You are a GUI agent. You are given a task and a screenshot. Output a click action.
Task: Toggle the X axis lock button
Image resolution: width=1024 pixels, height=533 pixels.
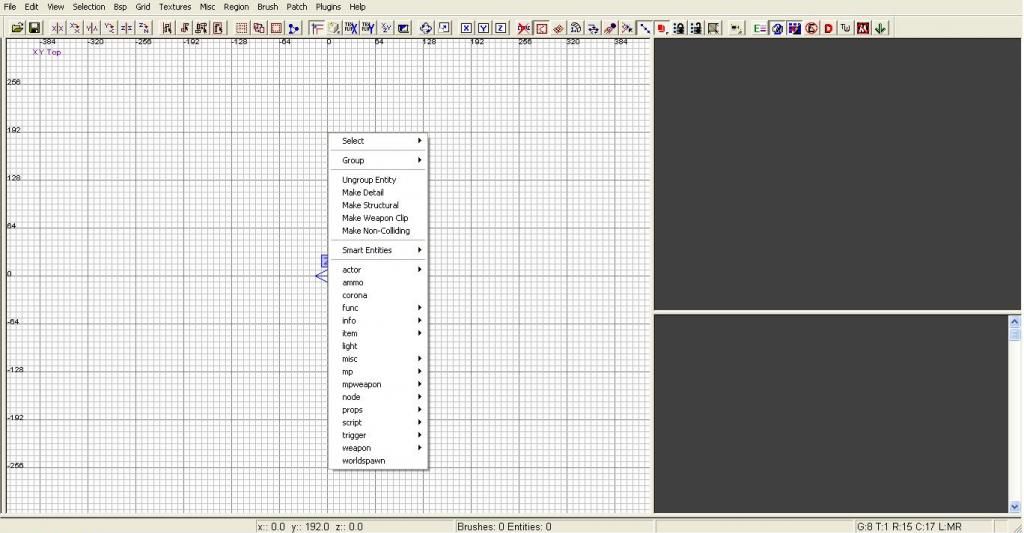point(466,28)
